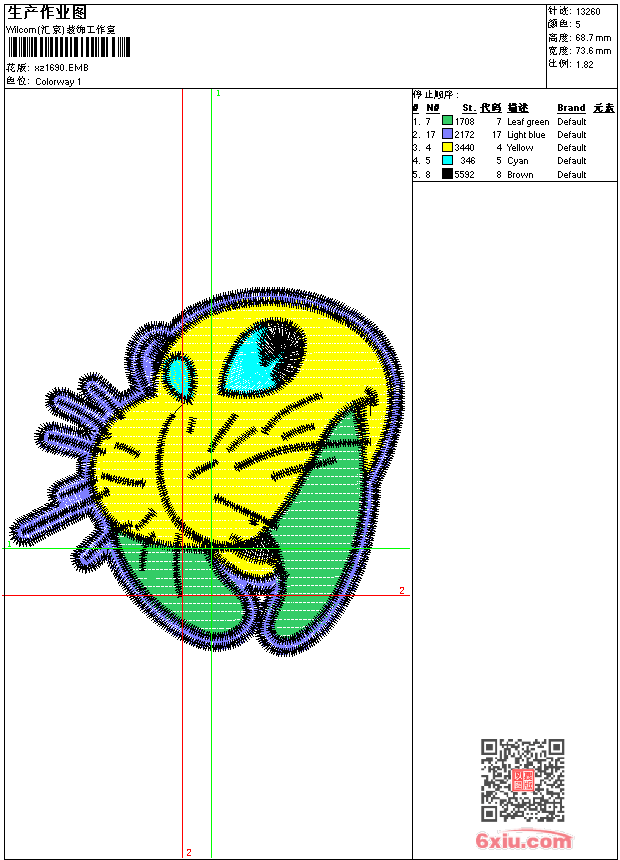
Task: Click the green marker 1 on the horizontal guide
Action: (x=9, y=544)
